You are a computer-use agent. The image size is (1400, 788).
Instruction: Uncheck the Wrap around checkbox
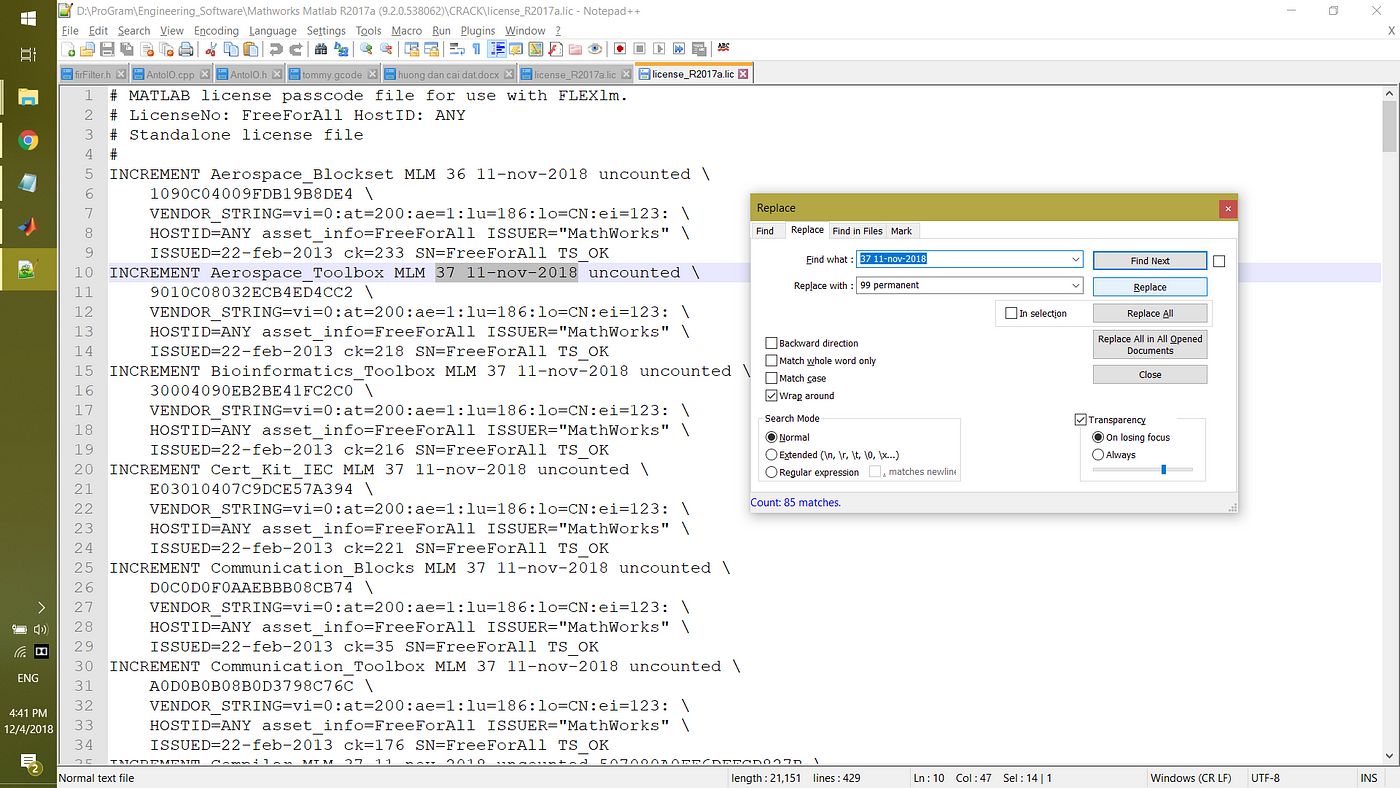pos(771,396)
